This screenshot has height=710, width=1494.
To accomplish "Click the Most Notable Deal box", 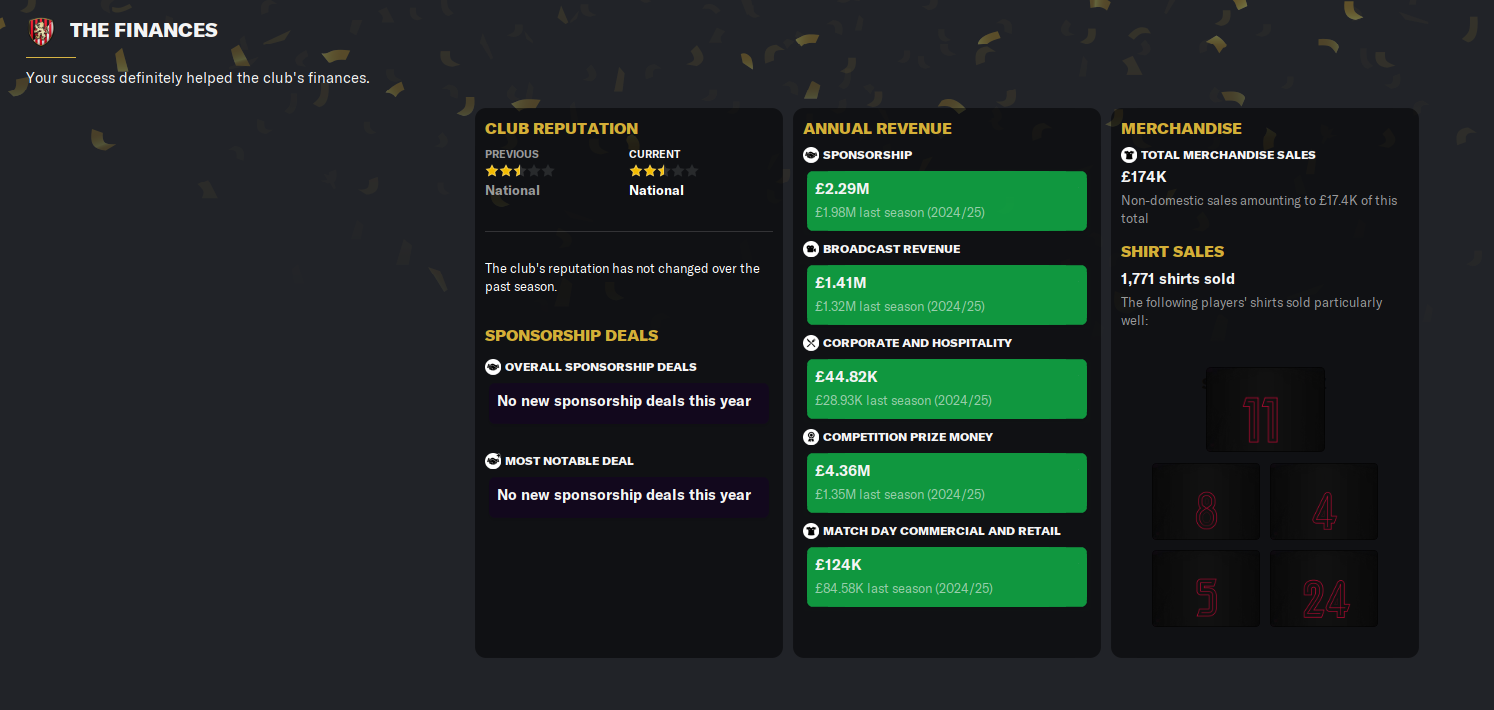I will pyautogui.click(x=628, y=496).
